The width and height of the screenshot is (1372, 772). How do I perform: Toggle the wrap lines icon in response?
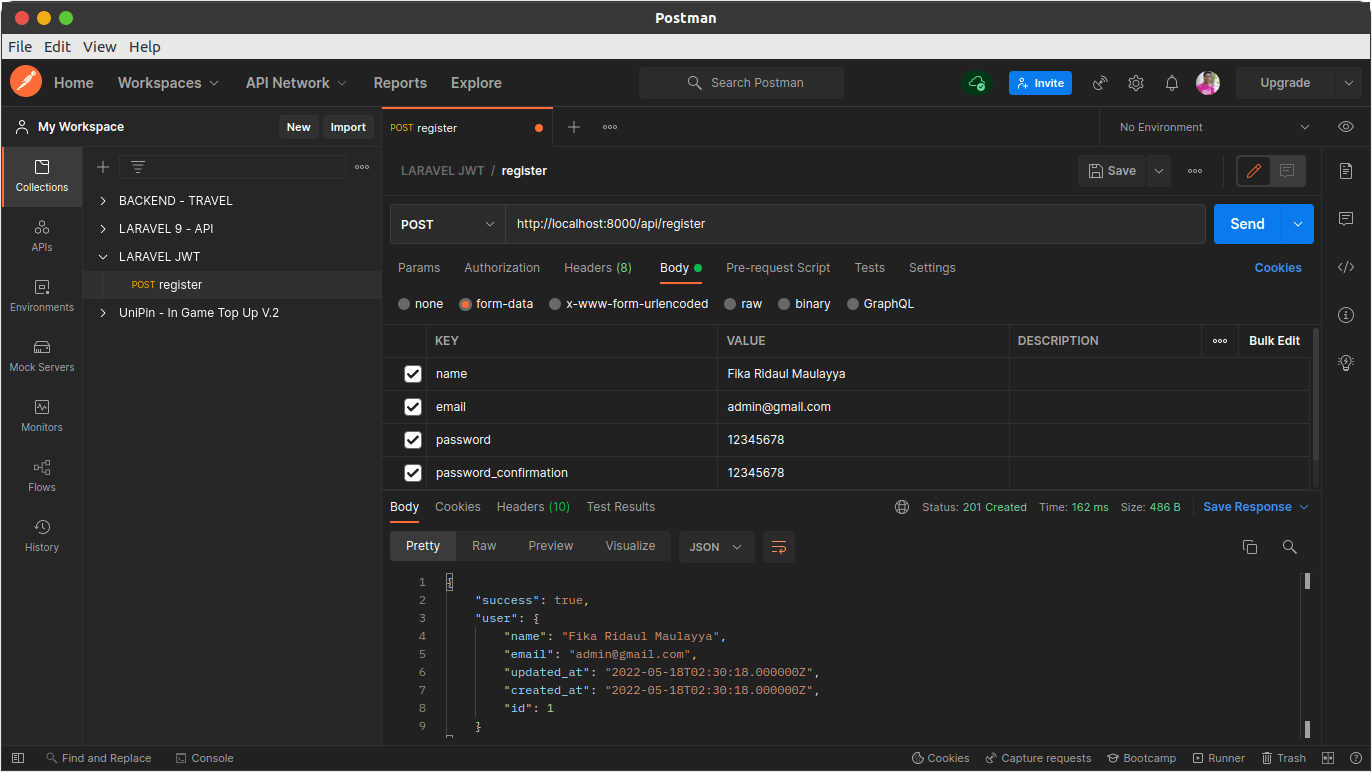tap(779, 546)
